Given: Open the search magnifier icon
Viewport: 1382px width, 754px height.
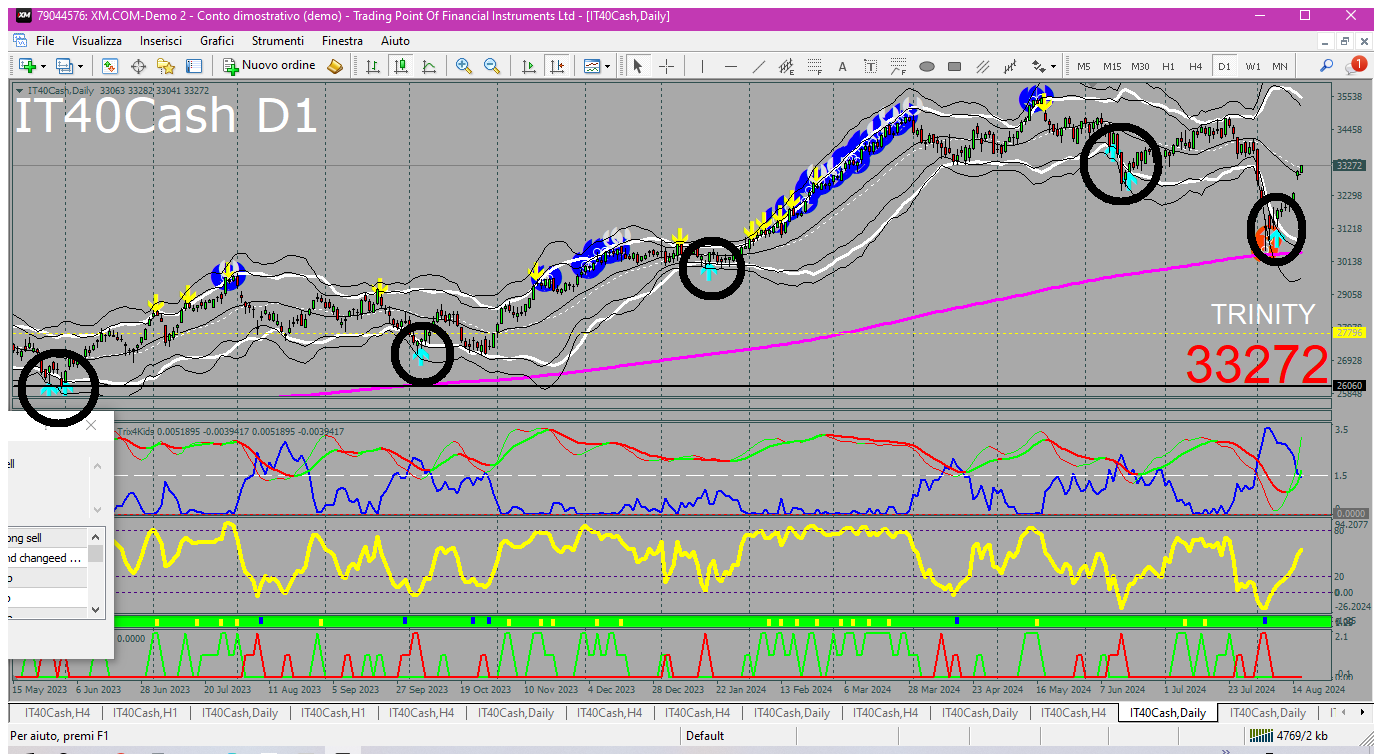Looking at the screenshot, I should coord(1326,66).
